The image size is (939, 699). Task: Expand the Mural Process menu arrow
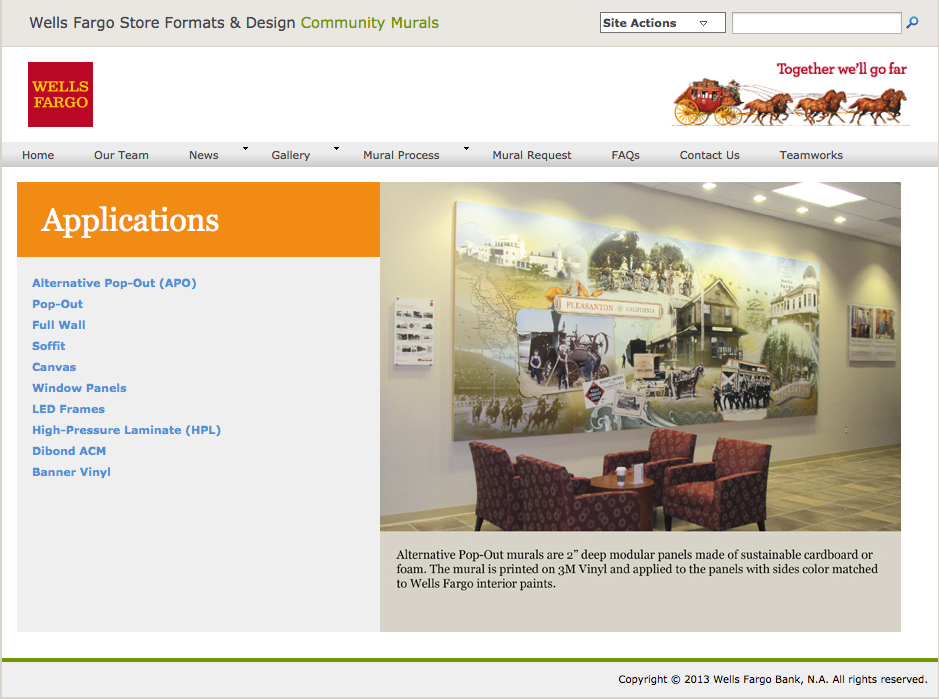[466, 148]
